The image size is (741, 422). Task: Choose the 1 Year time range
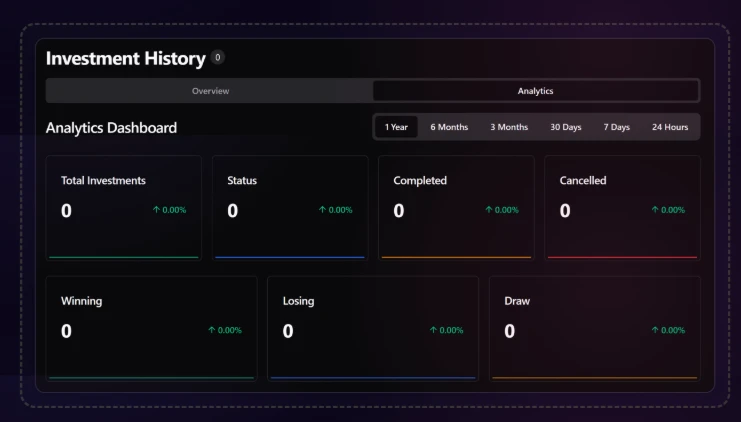(x=396, y=127)
